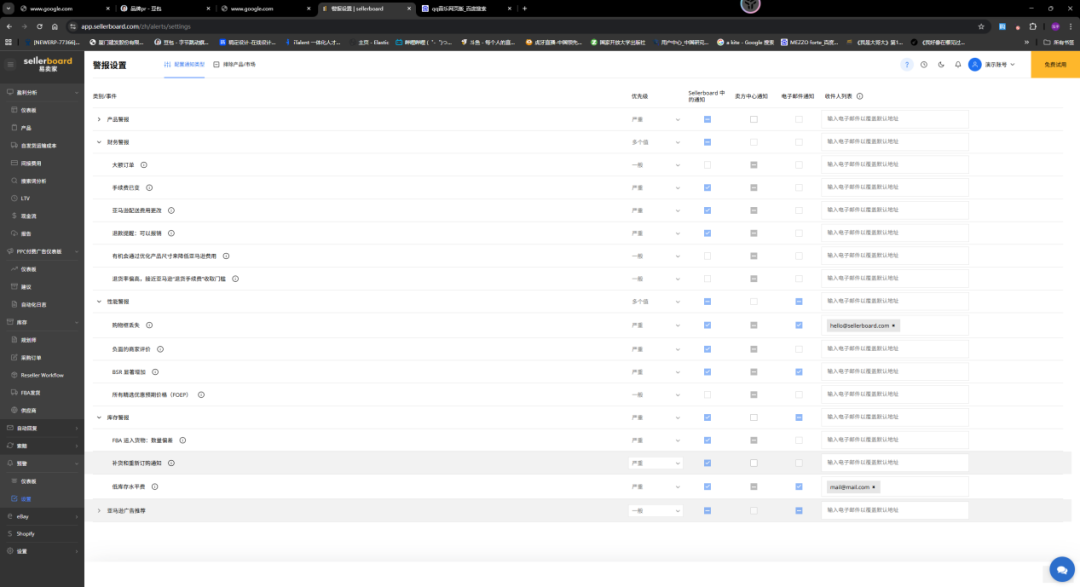Click the browser address bar
The image size is (1080, 587).
523,27
